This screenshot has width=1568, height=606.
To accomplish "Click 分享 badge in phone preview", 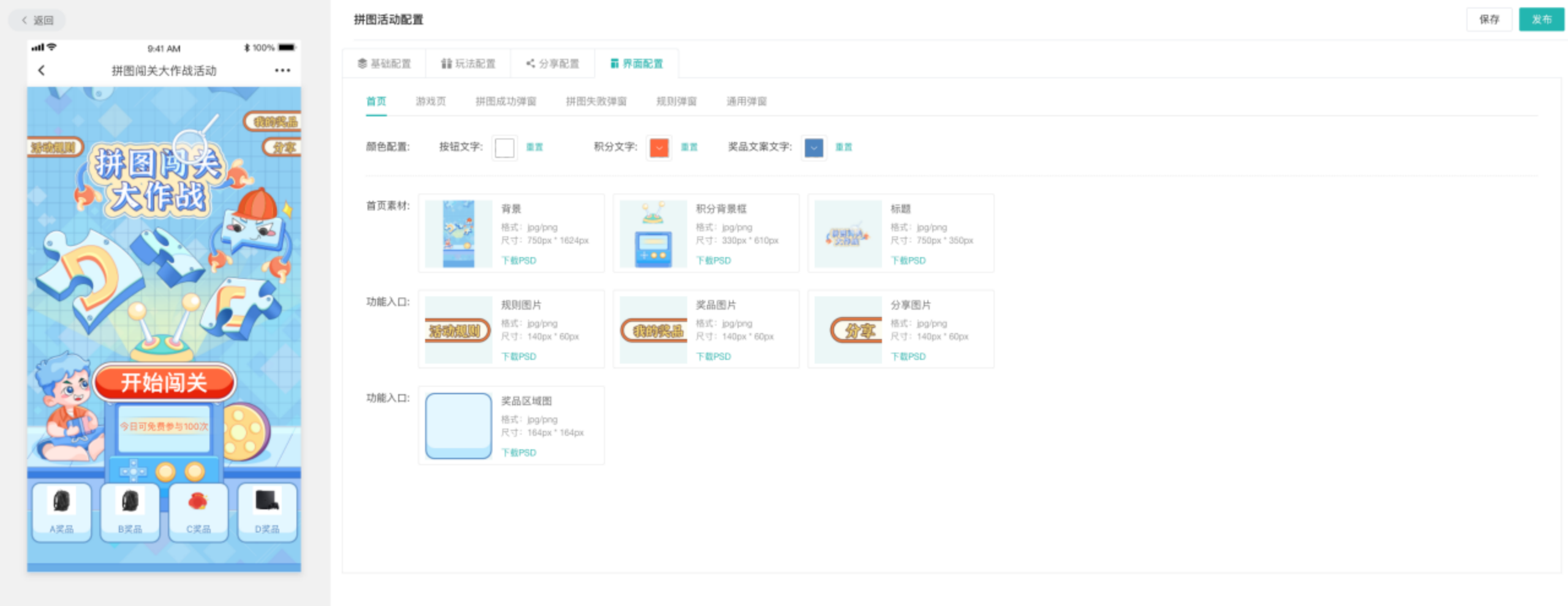I will pos(283,148).
